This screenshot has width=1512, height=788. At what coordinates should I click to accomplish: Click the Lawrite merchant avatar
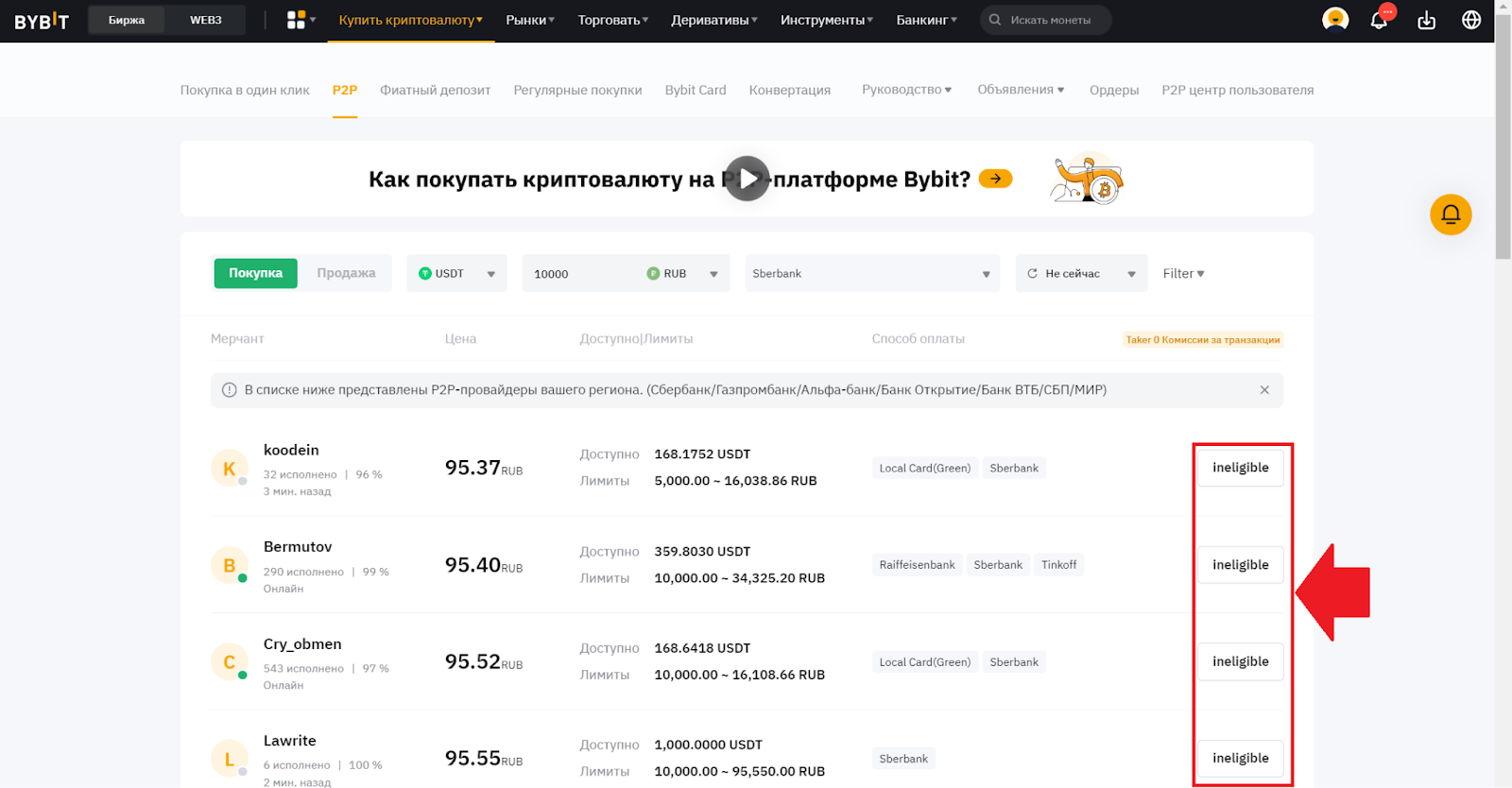230,759
